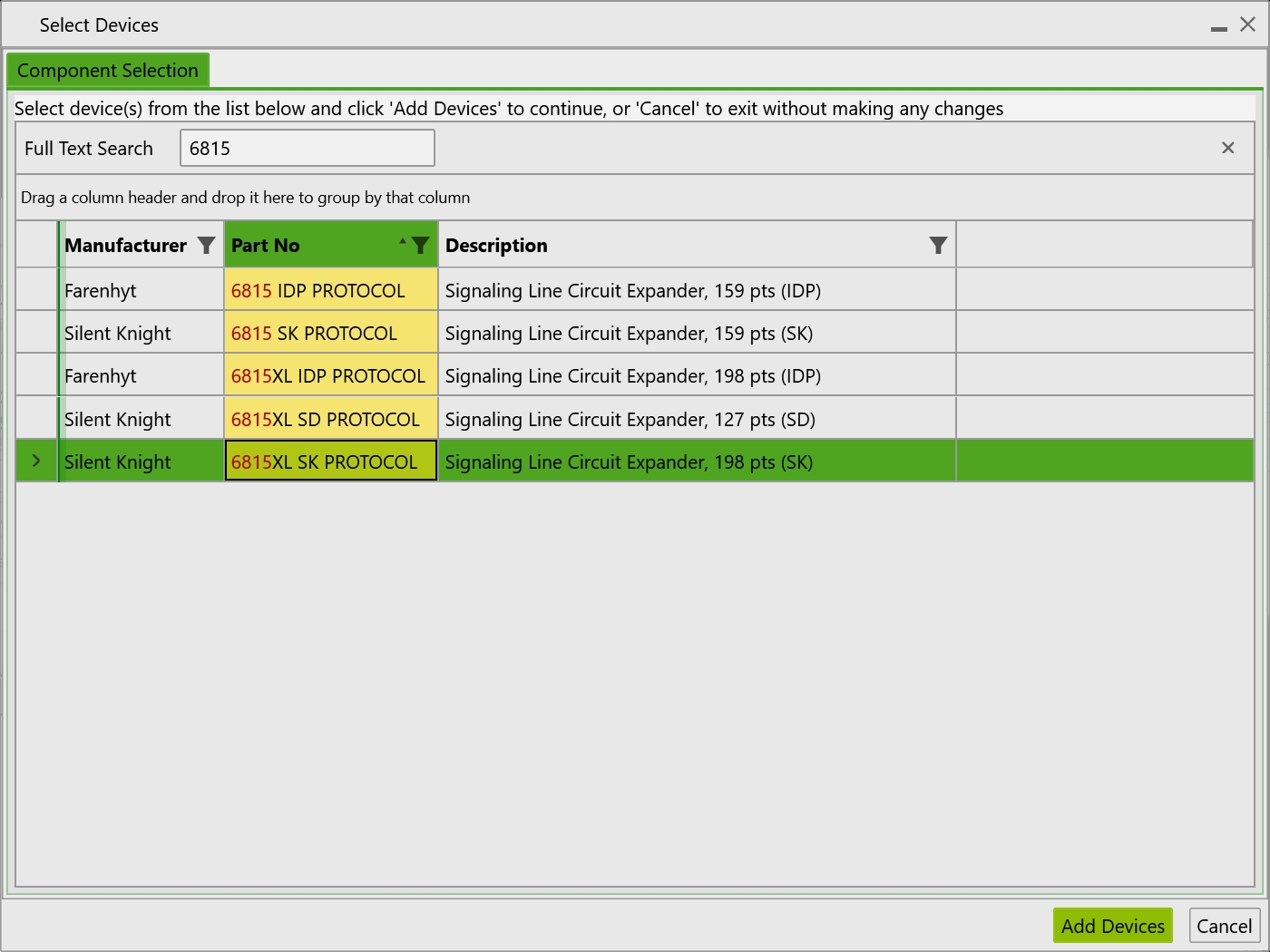Viewport: 1270px width, 952px height.
Task: Minimize the Select Devices window
Action: tap(1219, 27)
